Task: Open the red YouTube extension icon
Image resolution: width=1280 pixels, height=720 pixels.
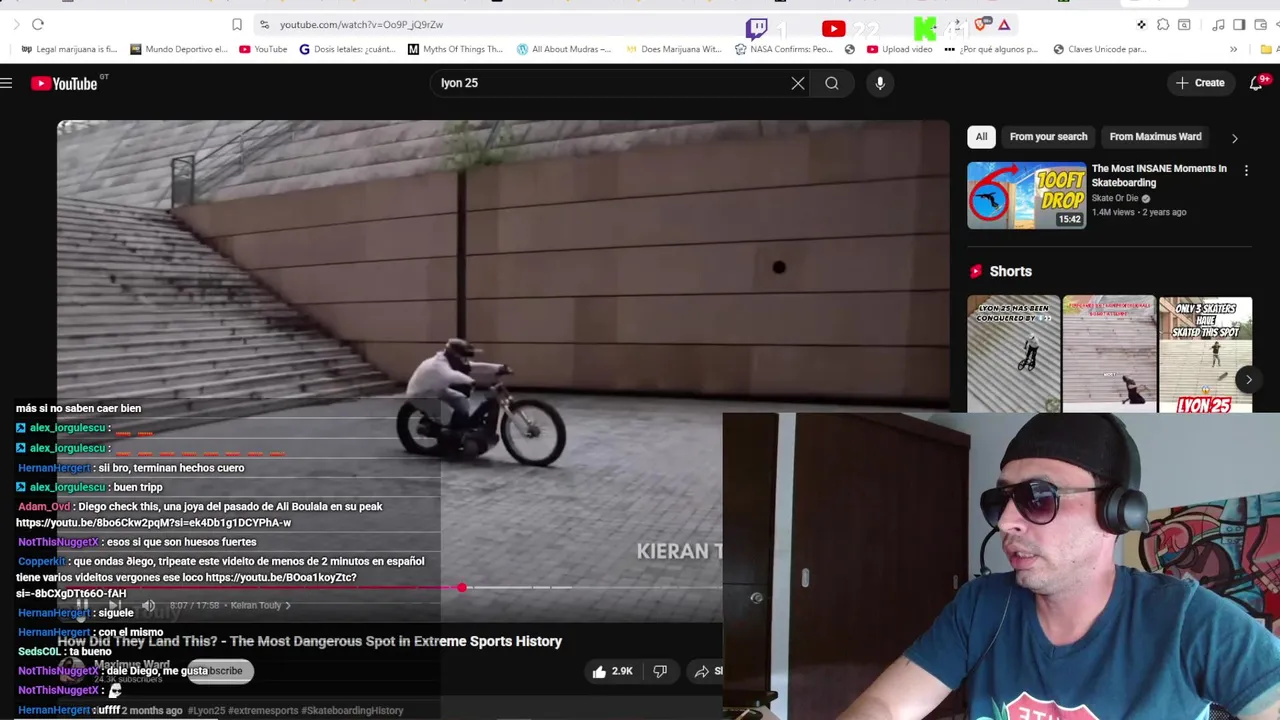Action: [833, 29]
